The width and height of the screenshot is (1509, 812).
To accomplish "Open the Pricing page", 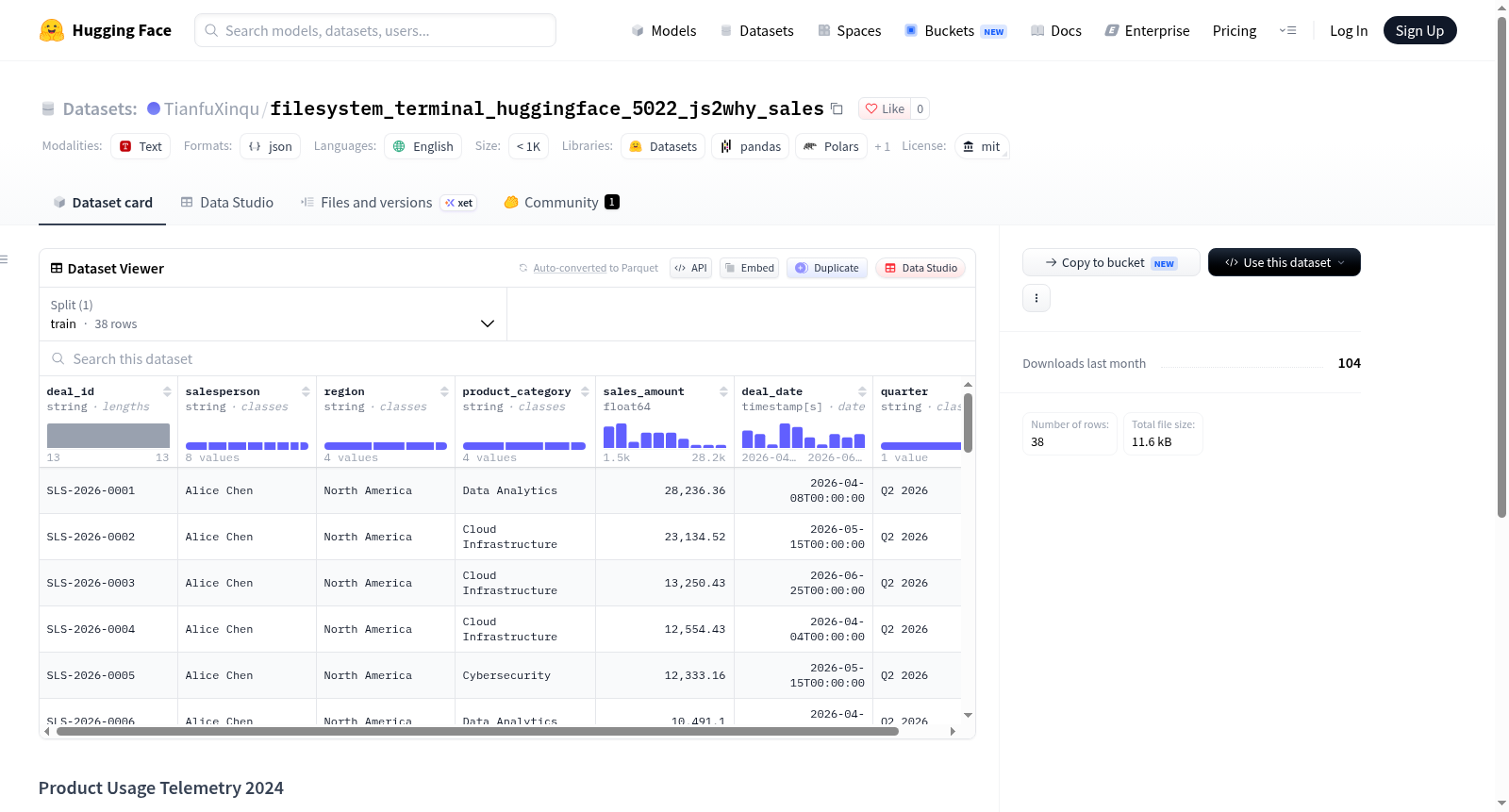I will click(x=1235, y=30).
